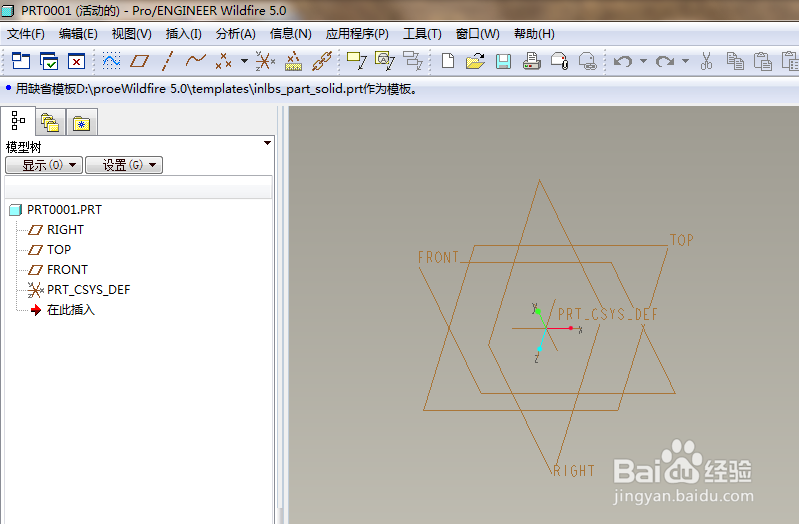The height and width of the screenshot is (524, 799).
Task: Click the activate window icon with green check
Action: click(x=49, y=61)
